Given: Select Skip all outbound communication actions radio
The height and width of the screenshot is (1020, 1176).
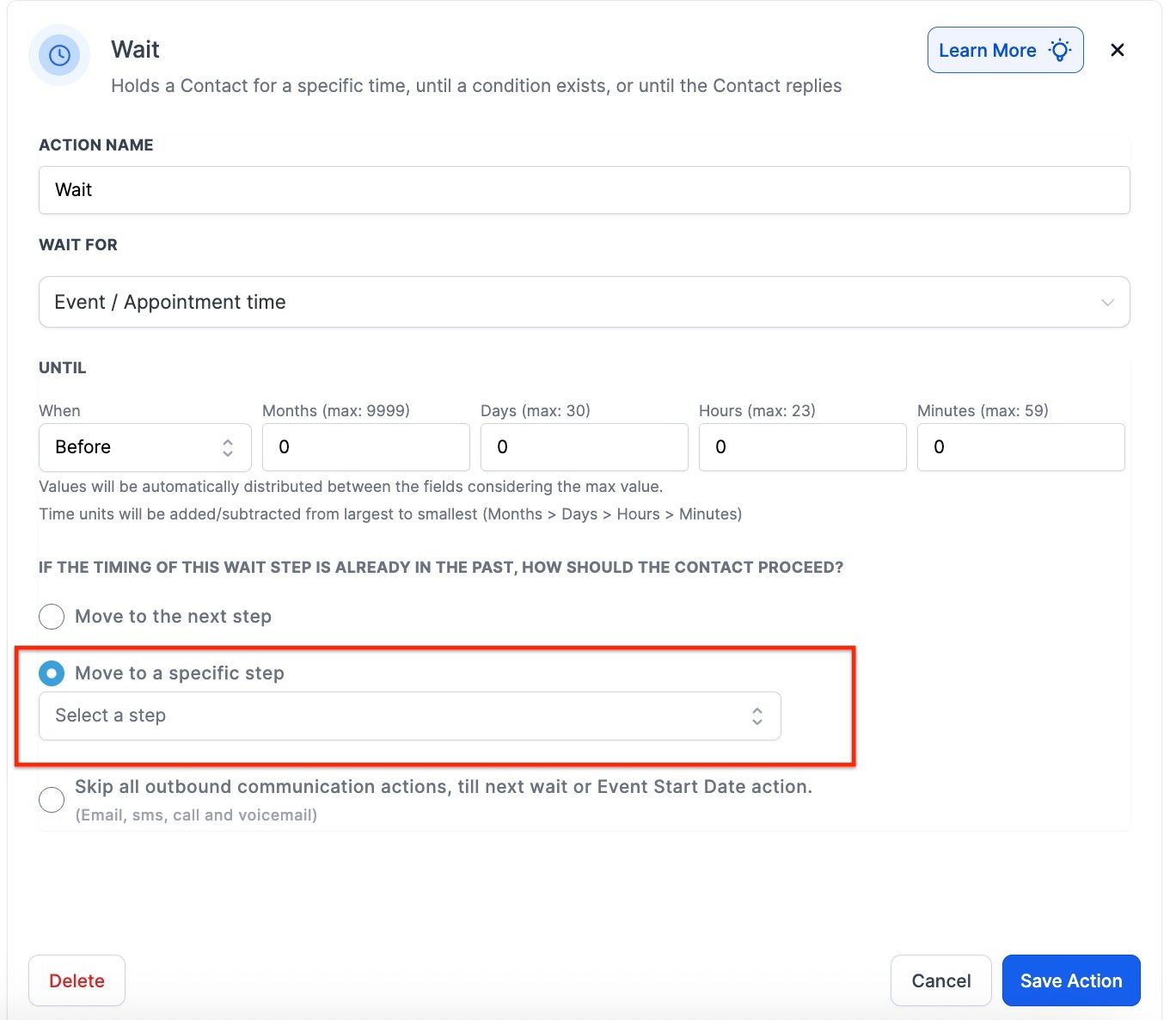Looking at the screenshot, I should [x=52, y=799].
